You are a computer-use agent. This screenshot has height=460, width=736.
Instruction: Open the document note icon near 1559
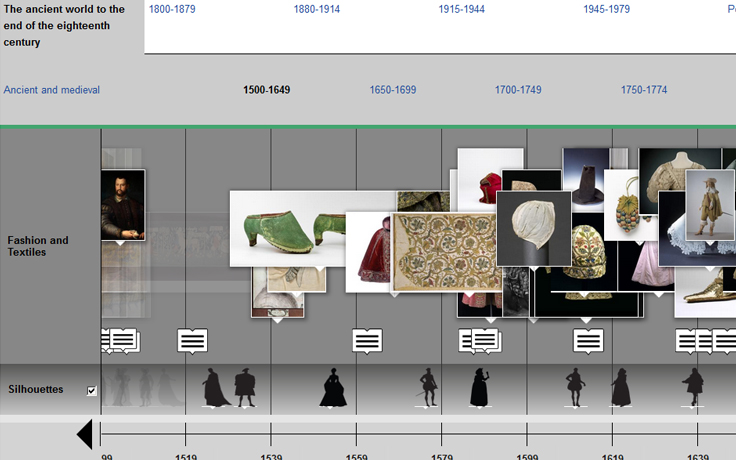coord(367,341)
